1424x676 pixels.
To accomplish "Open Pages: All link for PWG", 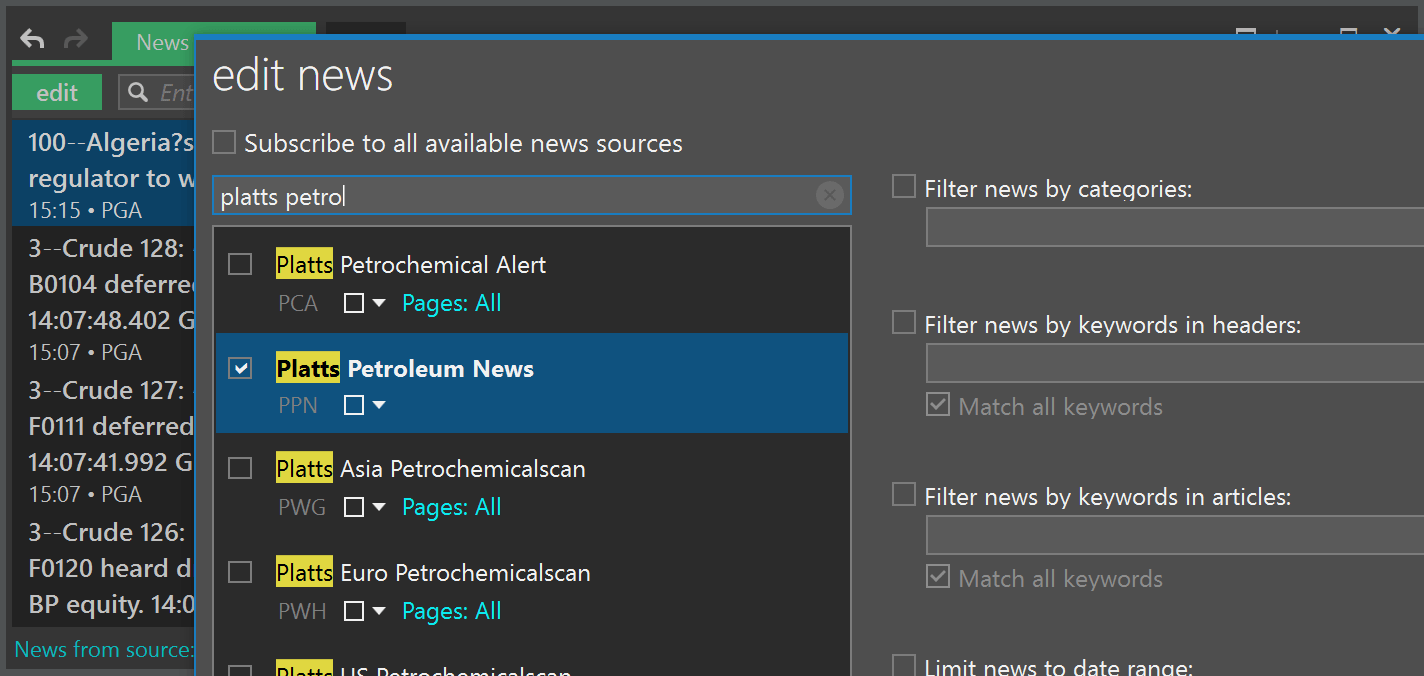I will pos(452,507).
